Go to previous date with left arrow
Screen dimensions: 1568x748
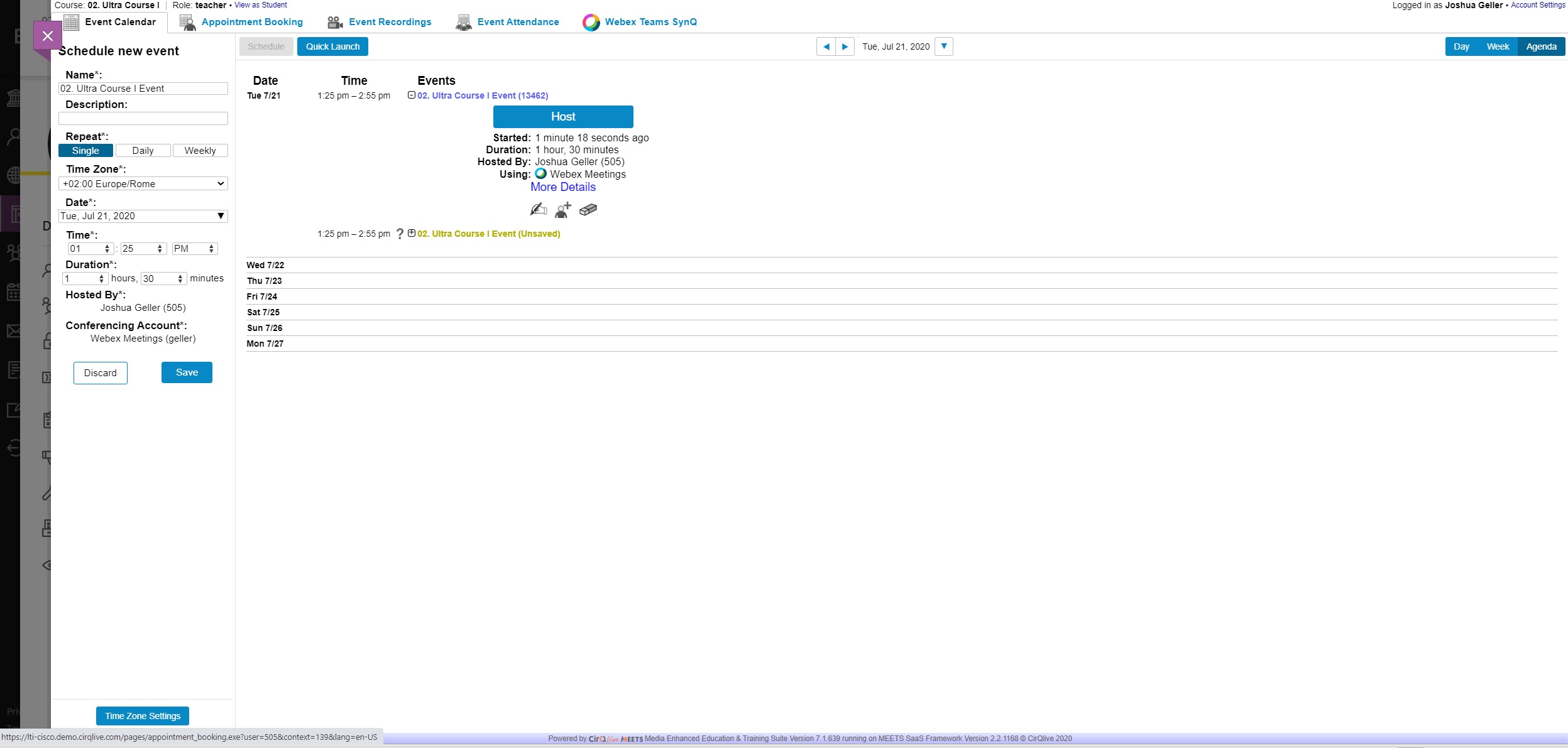[826, 46]
